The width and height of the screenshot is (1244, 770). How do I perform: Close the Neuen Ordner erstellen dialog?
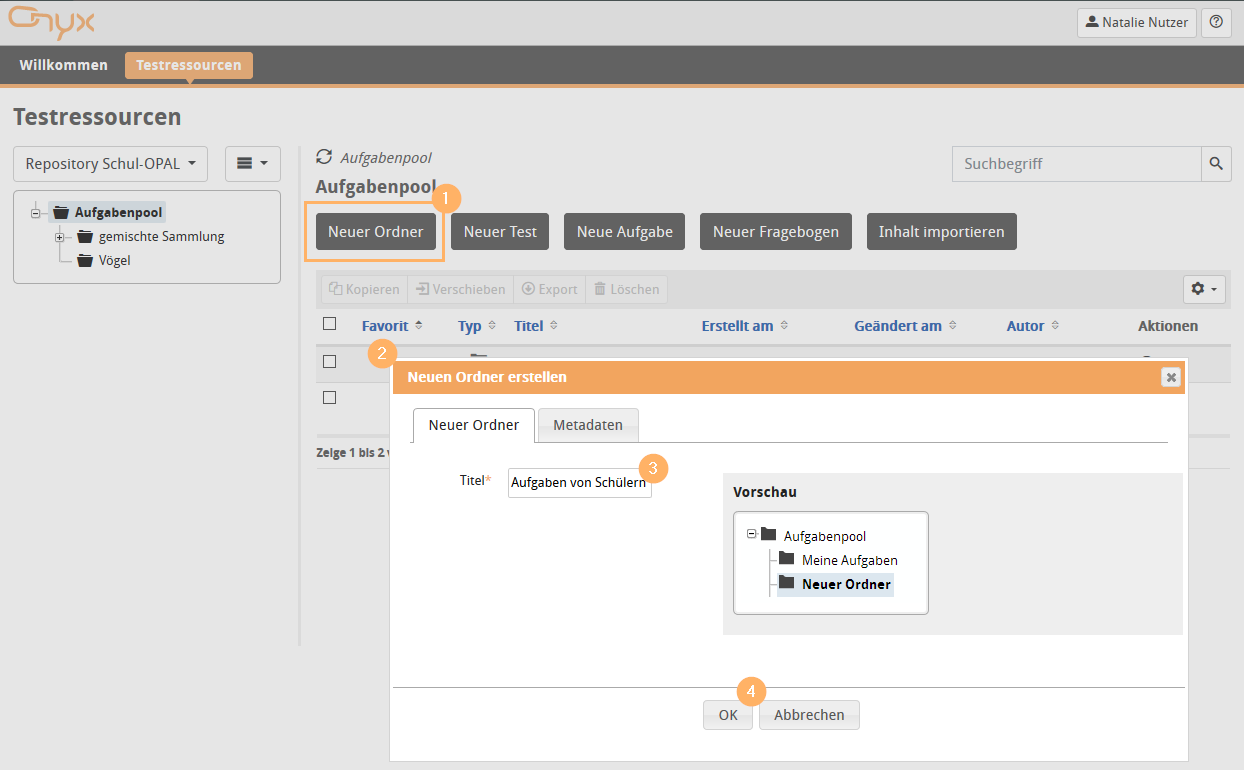tap(1170, 377)
